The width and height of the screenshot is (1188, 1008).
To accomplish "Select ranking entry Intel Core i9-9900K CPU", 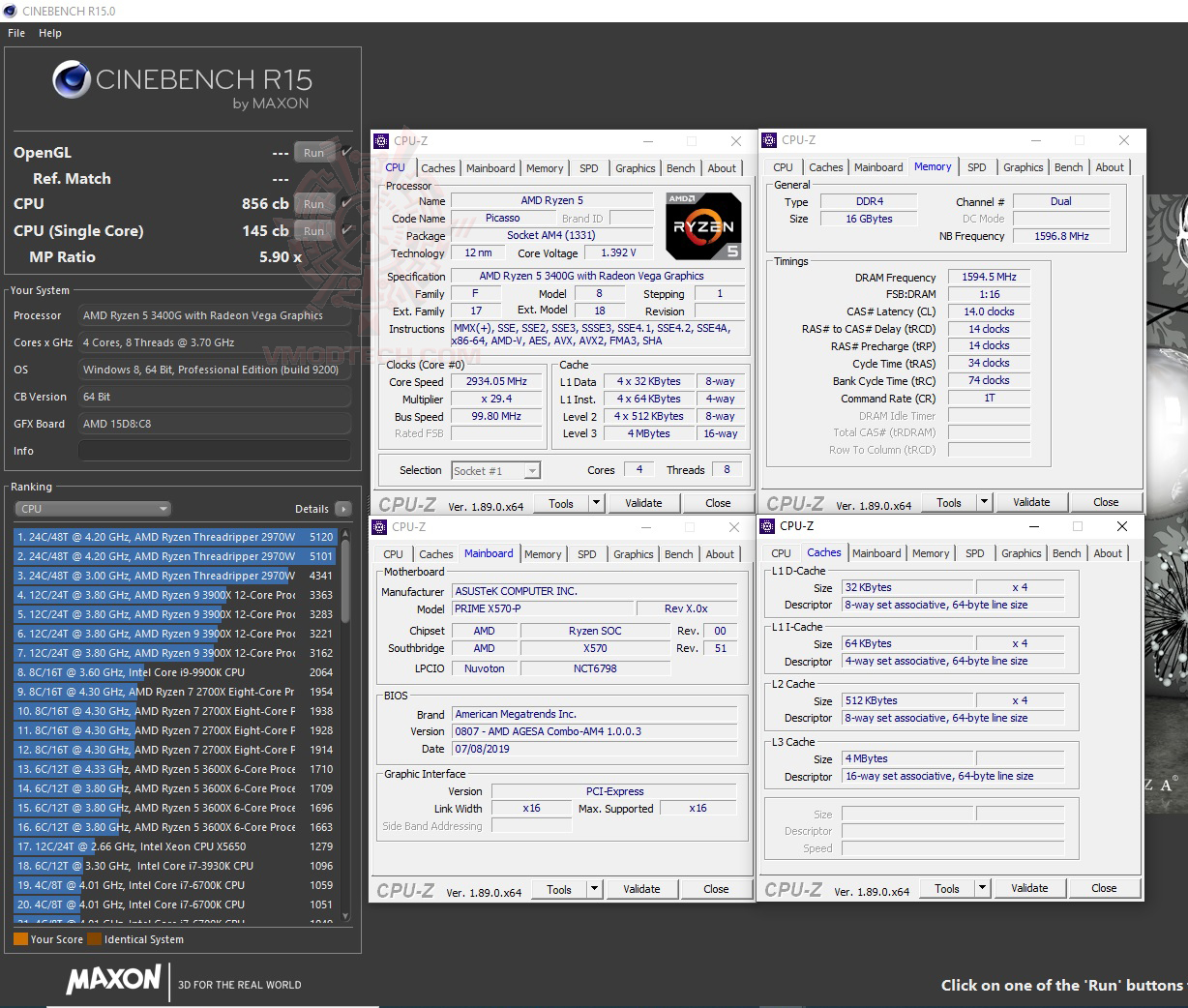I will point(174,672).
